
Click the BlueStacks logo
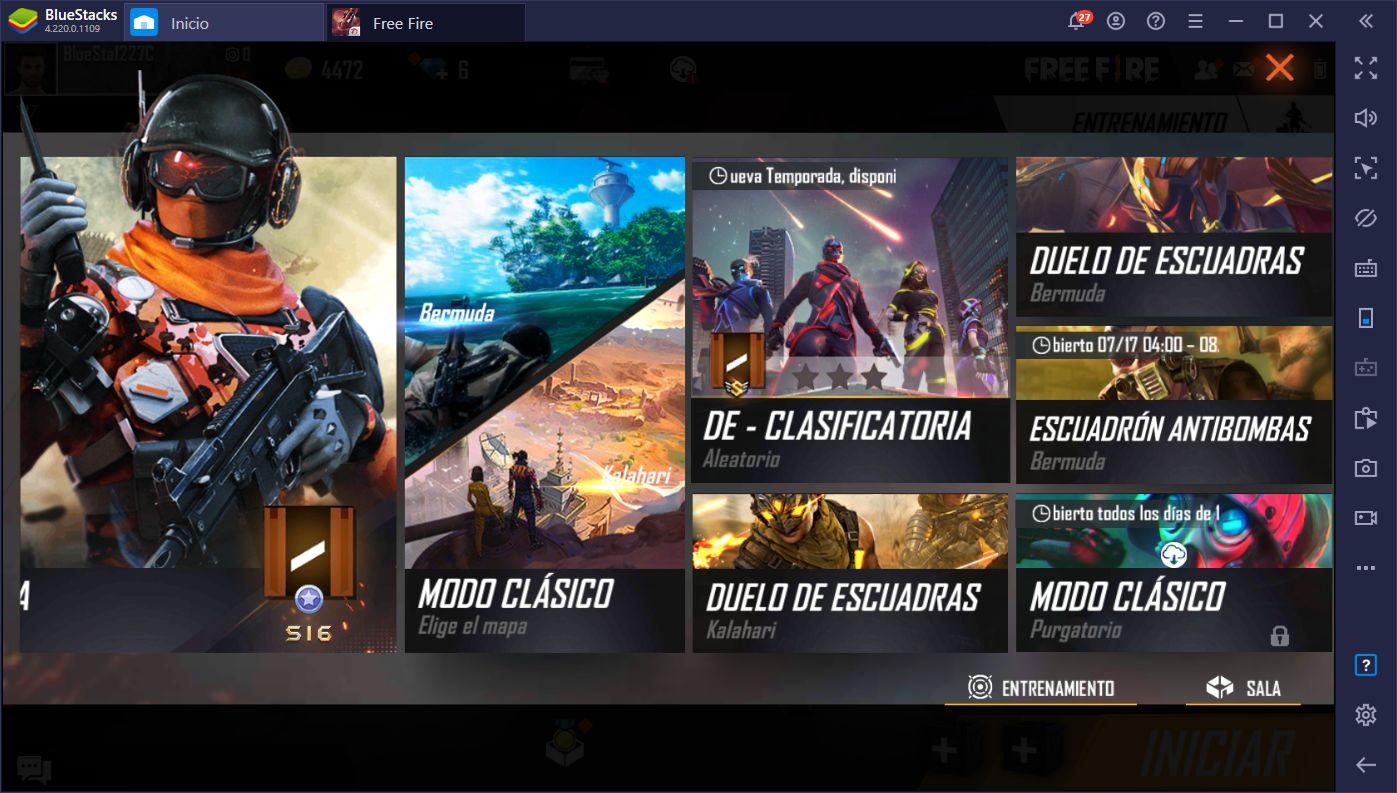pos(23,21)
